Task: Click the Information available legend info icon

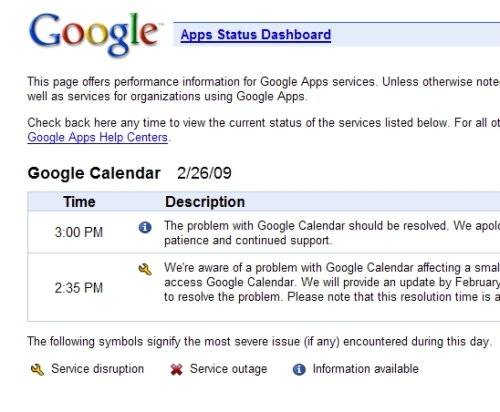Action: pos(299,369)
